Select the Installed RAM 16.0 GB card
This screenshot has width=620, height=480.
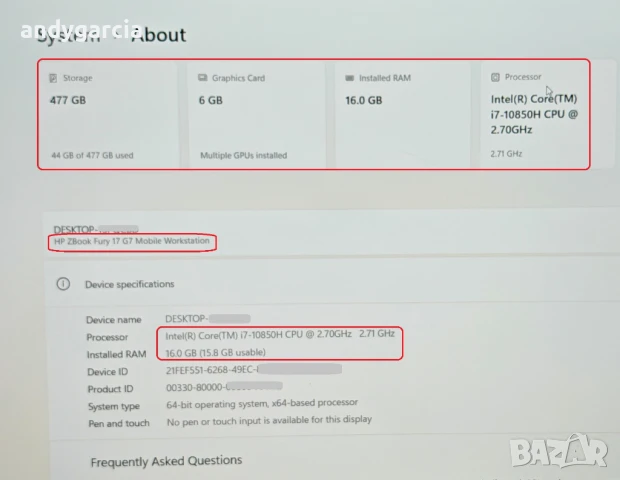[400, 115]
